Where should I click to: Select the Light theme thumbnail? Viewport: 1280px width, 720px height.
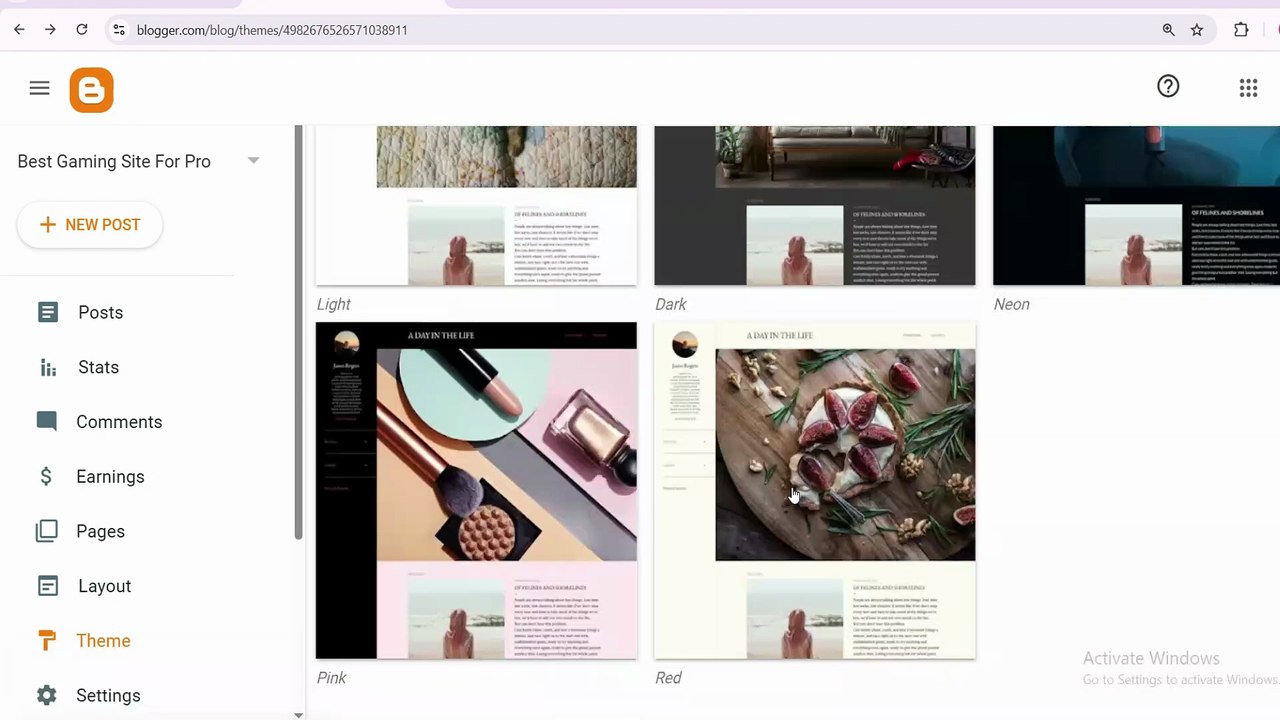(x=476, y=205)
